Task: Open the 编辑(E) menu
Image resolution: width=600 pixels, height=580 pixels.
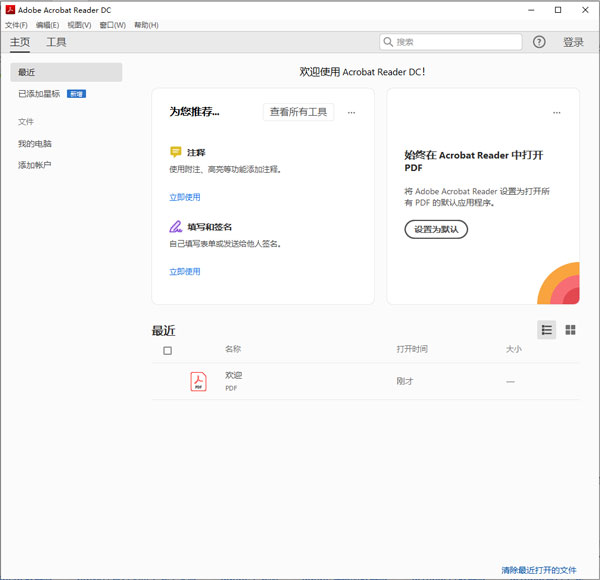Action: 47,25
